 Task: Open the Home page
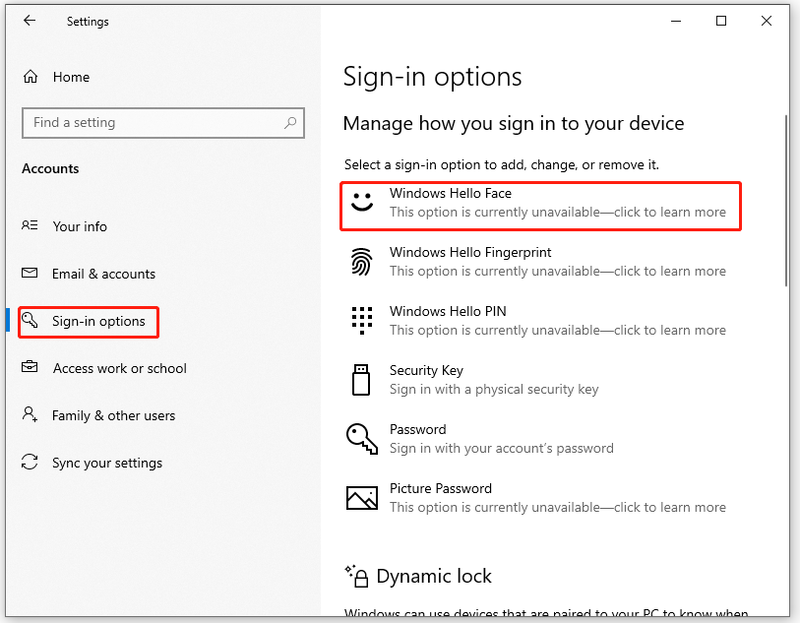(71, 77)
